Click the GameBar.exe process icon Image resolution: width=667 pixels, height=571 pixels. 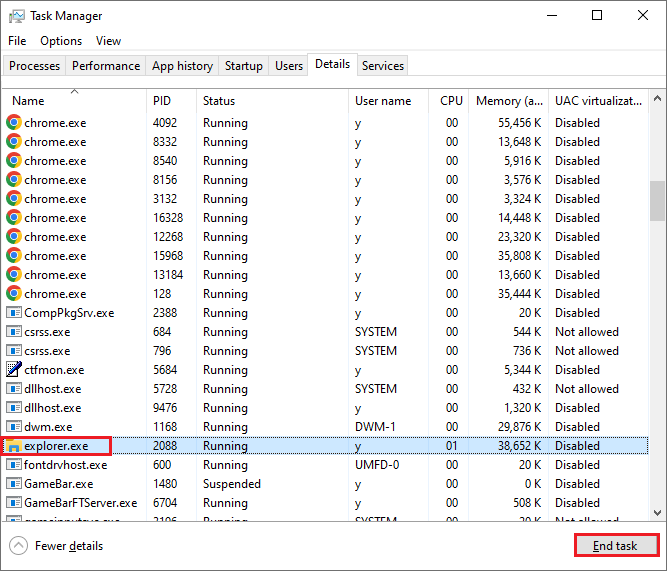coord(14,484)
